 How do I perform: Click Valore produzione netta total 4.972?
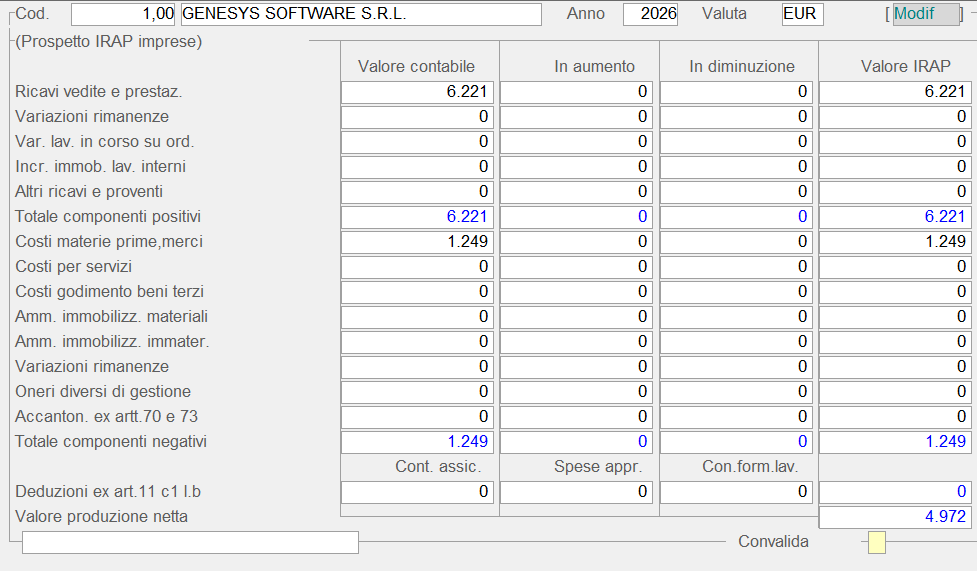(895, 517)
